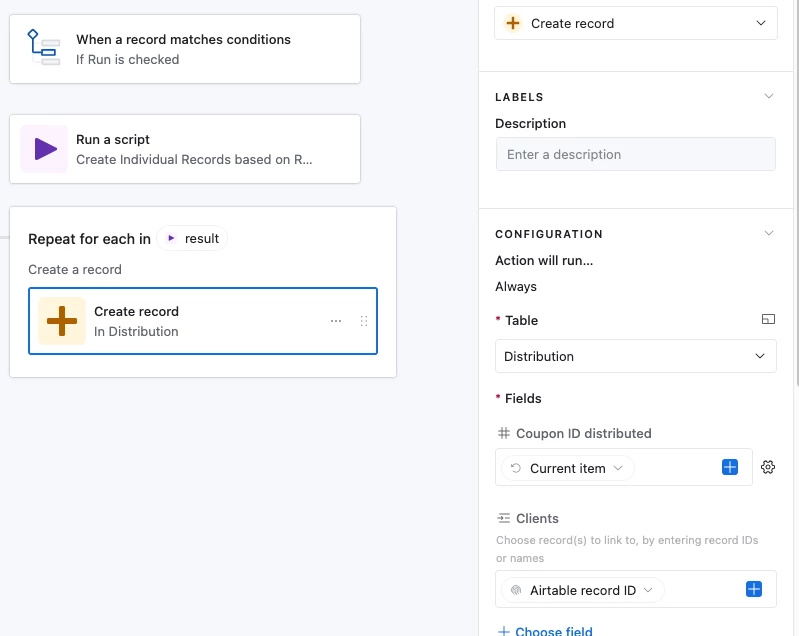
Task: Collapse the Configuration section
Action: [x=768, y=234]
